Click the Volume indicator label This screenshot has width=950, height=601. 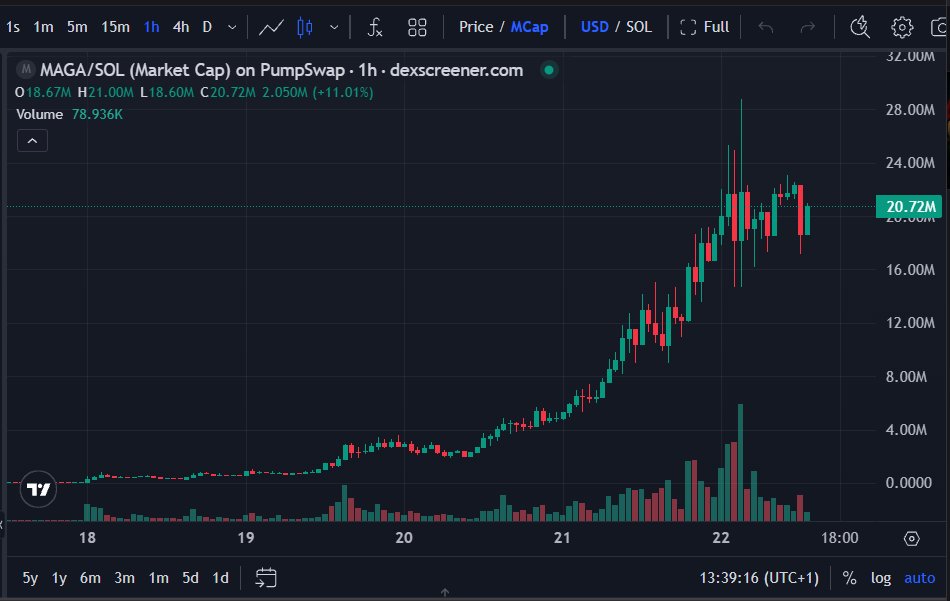pos(39,115)
